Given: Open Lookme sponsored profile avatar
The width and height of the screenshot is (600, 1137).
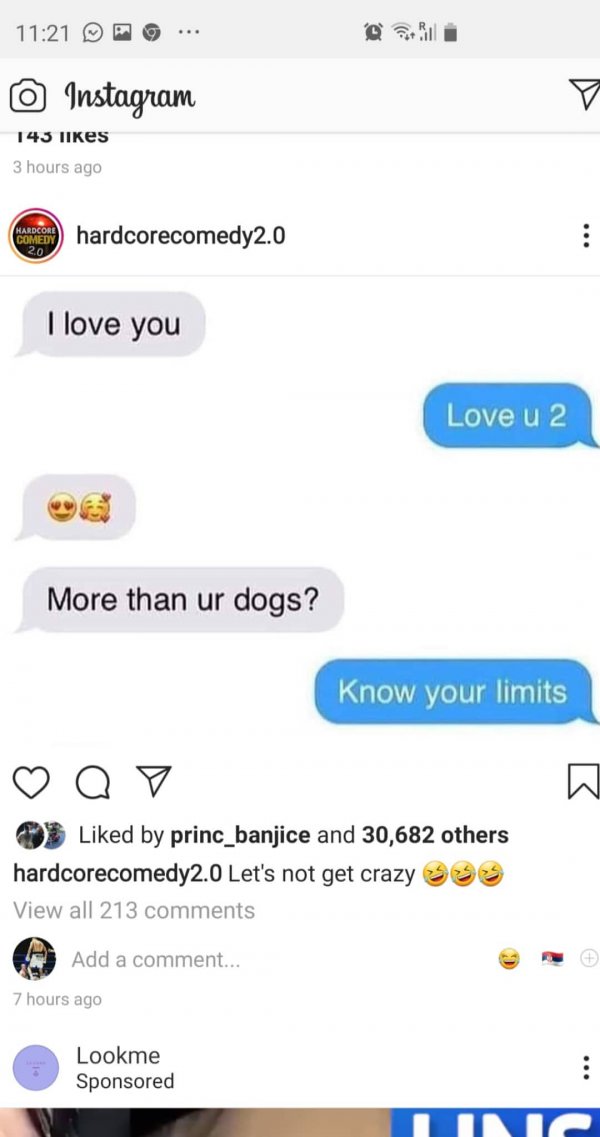Looking at the screenshot, I should point(36,1067).
